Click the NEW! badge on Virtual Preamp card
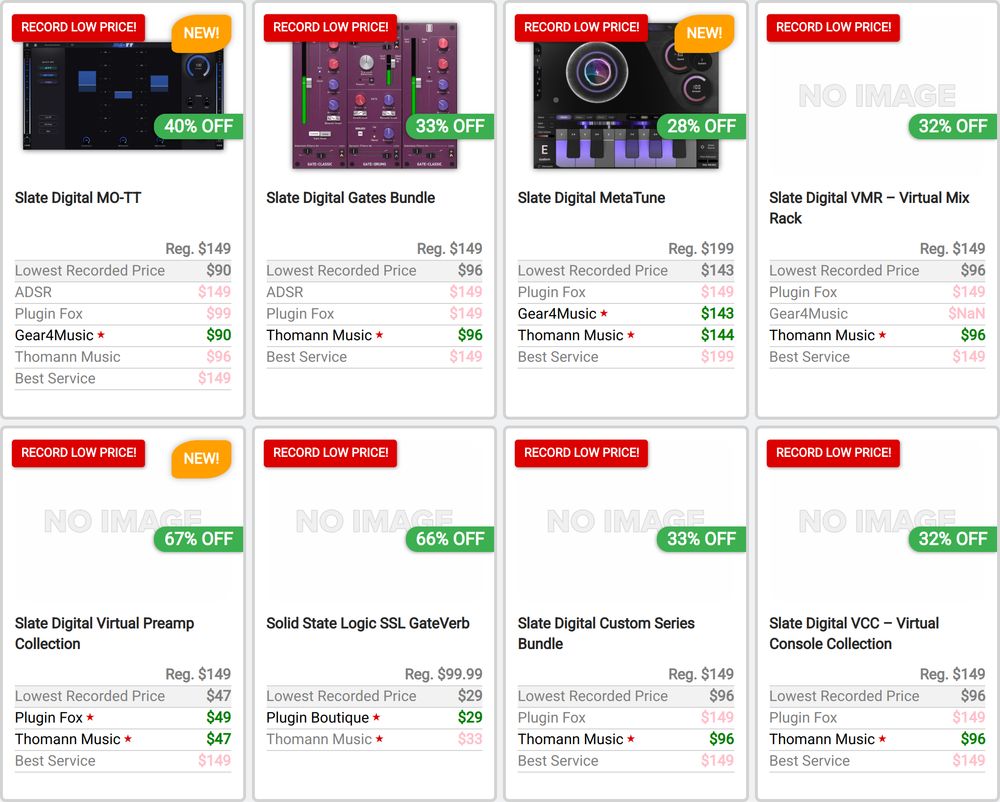Viewport: 1000px width, 802px height. (201, 458)
